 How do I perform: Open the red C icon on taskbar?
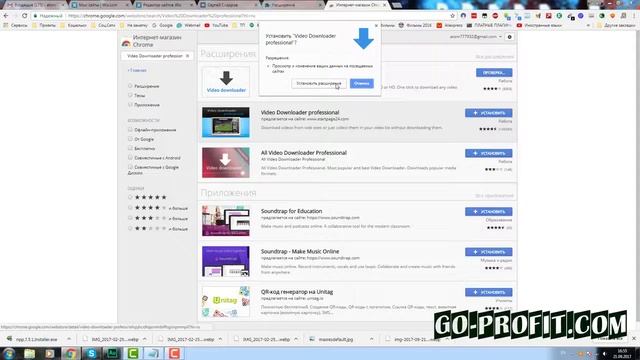(x=174, y=353)
